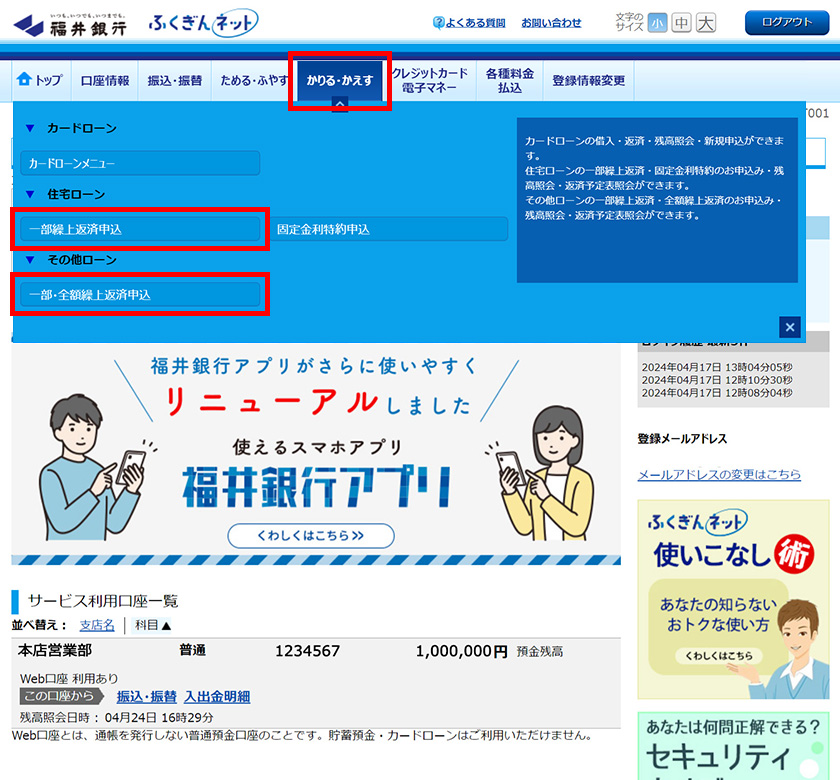Image resolution: width=840 pixels, height=780 pixels.
Task: Open the ためる・ふやす menu tab
Action: click(254, 80)
